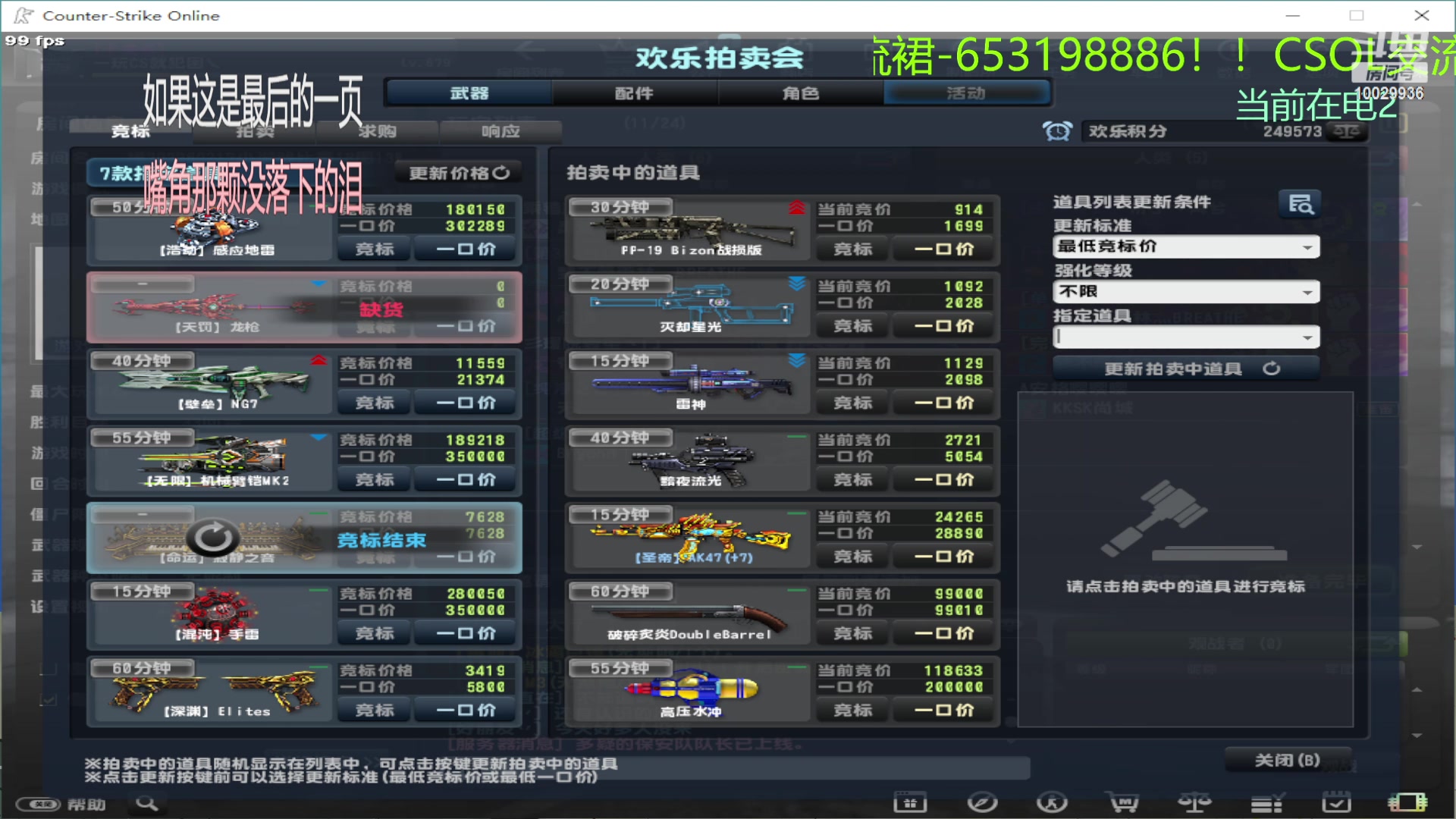Click the blue chevron icon on 雷神 row

[x=796, y=360]
